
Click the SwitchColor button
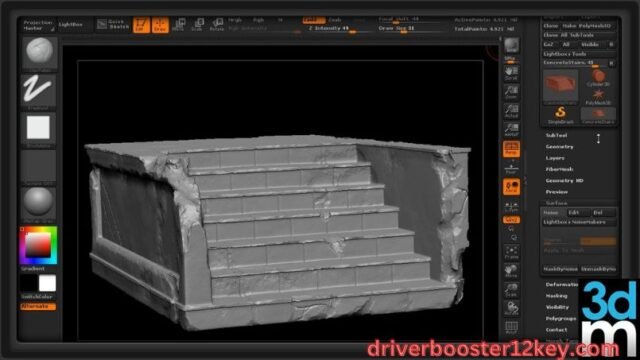pos(37,297)
